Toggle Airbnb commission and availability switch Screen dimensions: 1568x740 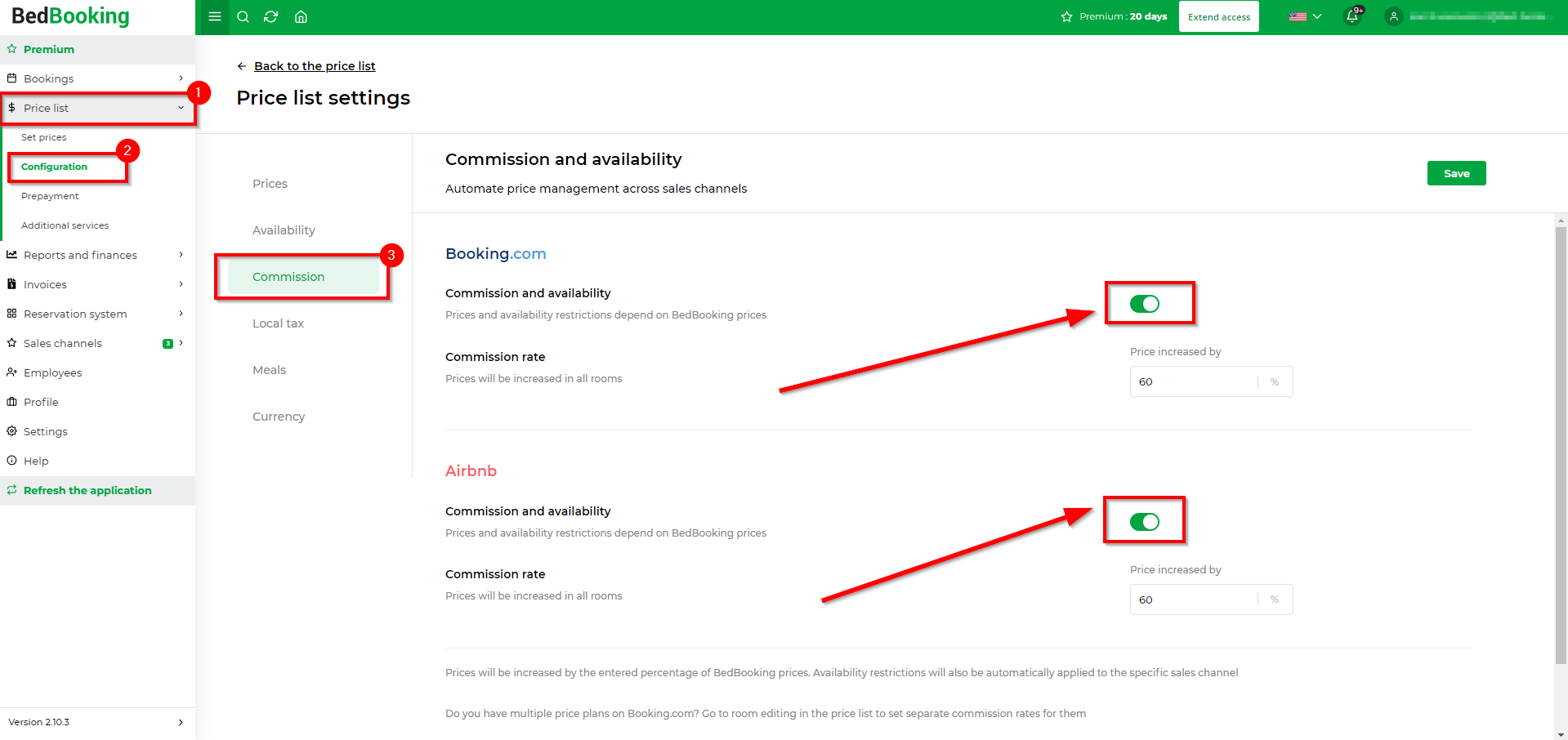coord(1144,522)
